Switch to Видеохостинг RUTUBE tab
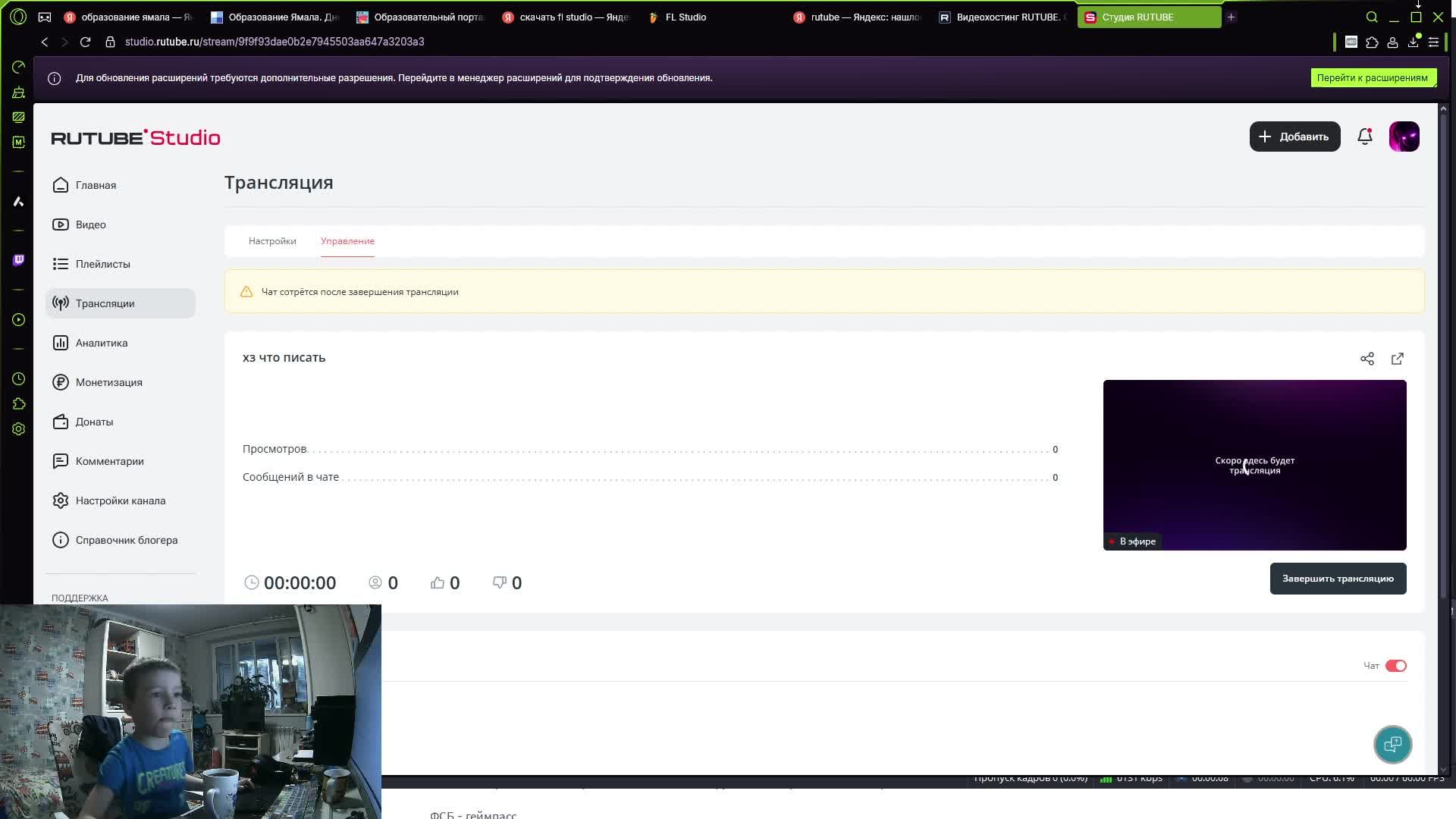Screen dimensions: 1456x819 [1003, 17]
